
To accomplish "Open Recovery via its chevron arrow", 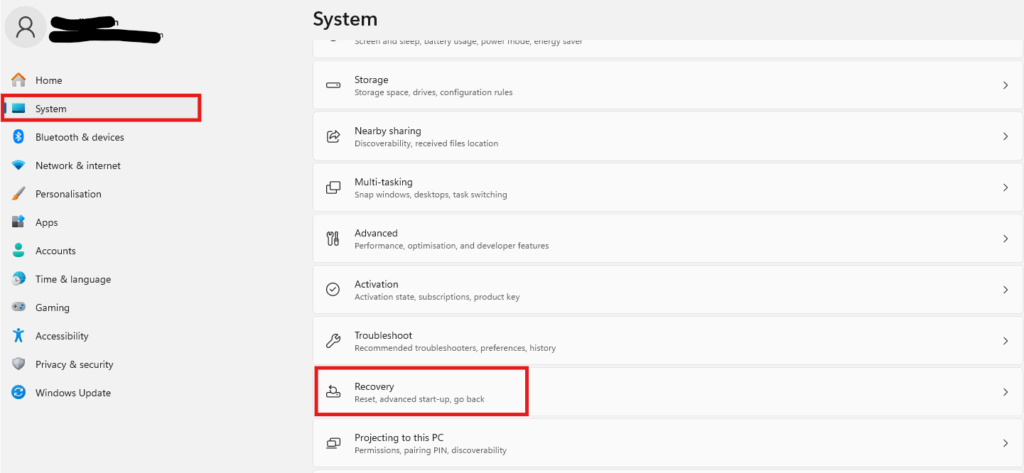I will pyautogui.click(x=1005, y=392).
